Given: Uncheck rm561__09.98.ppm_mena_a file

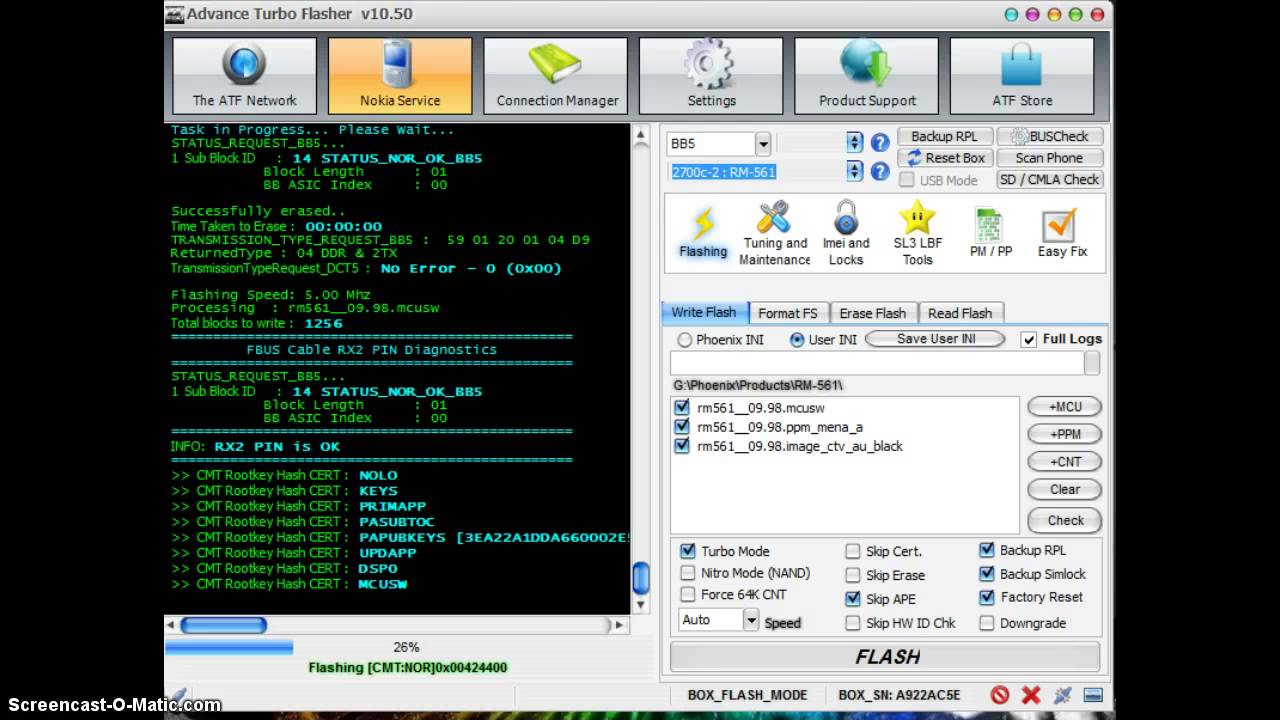Looking at the screenshot, I should coord(682,427).
